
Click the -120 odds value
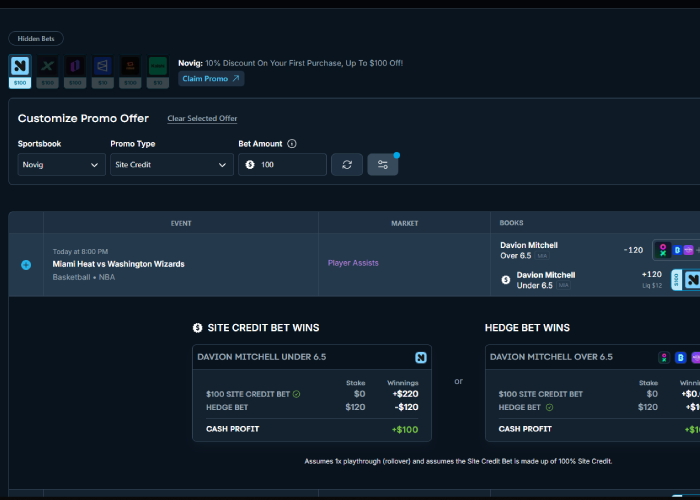point(633,250)
